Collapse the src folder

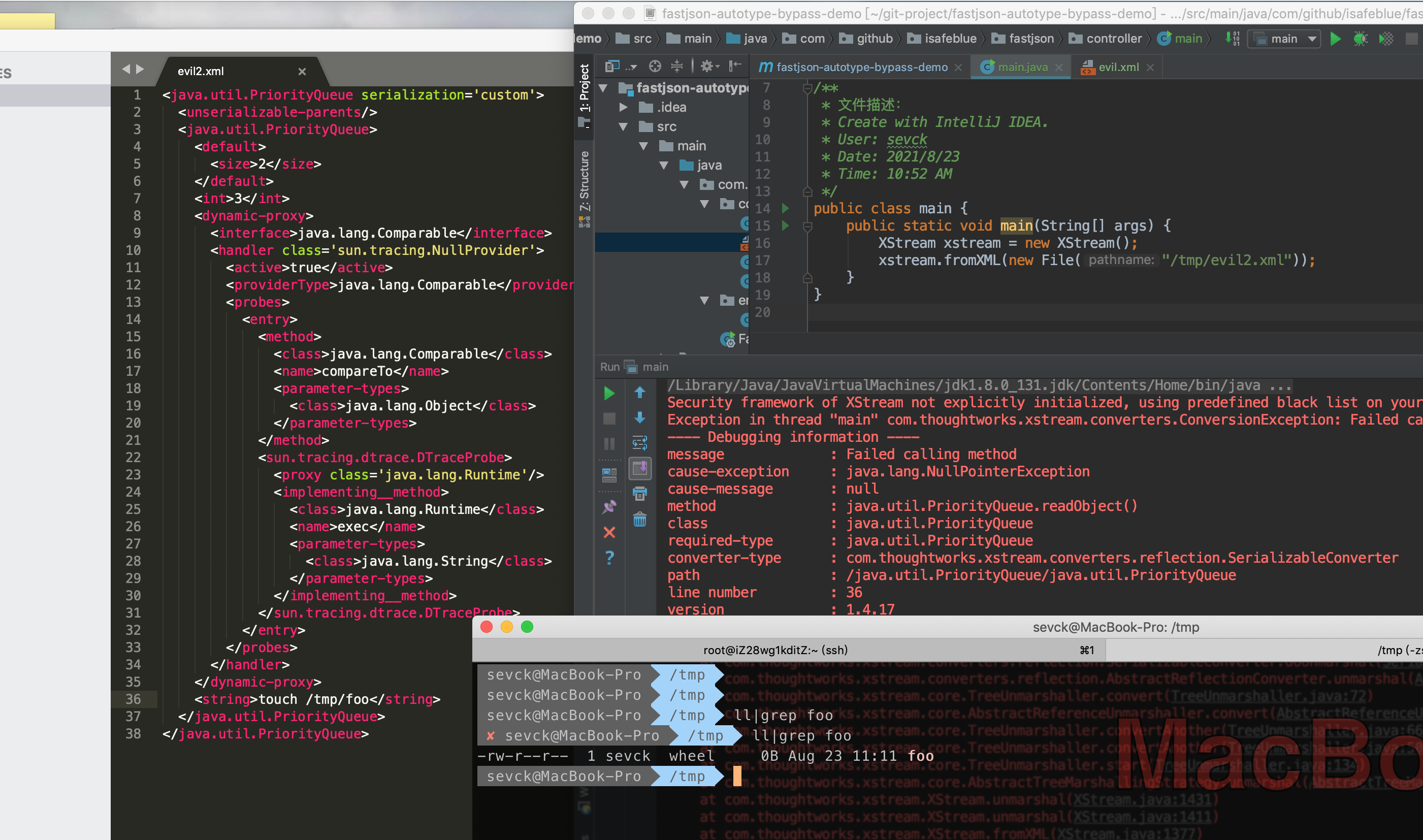coord(623,126)
